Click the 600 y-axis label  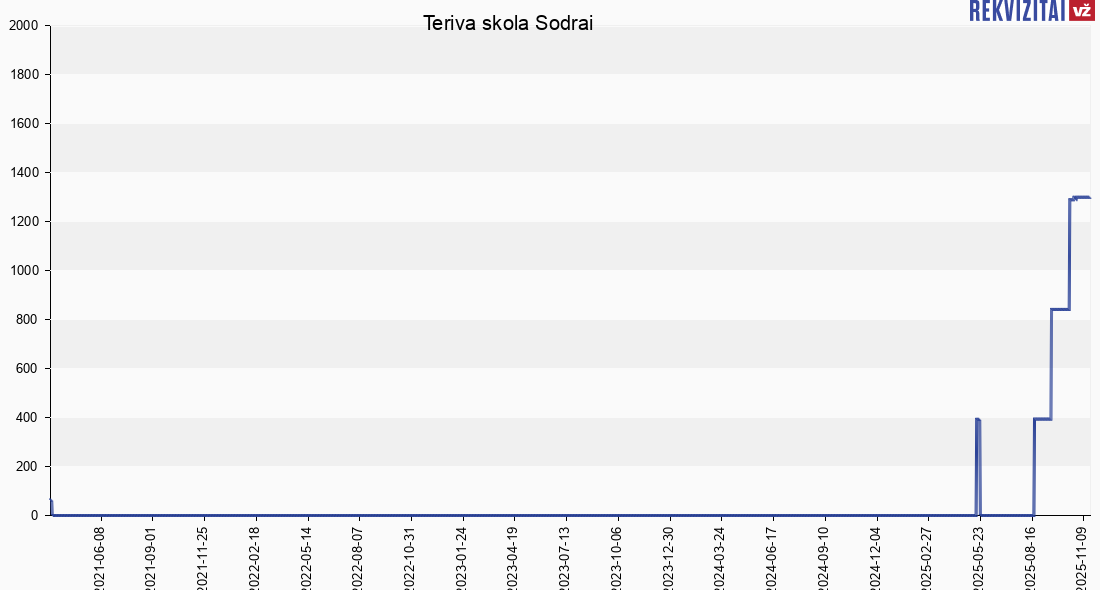tap(26, 369)
